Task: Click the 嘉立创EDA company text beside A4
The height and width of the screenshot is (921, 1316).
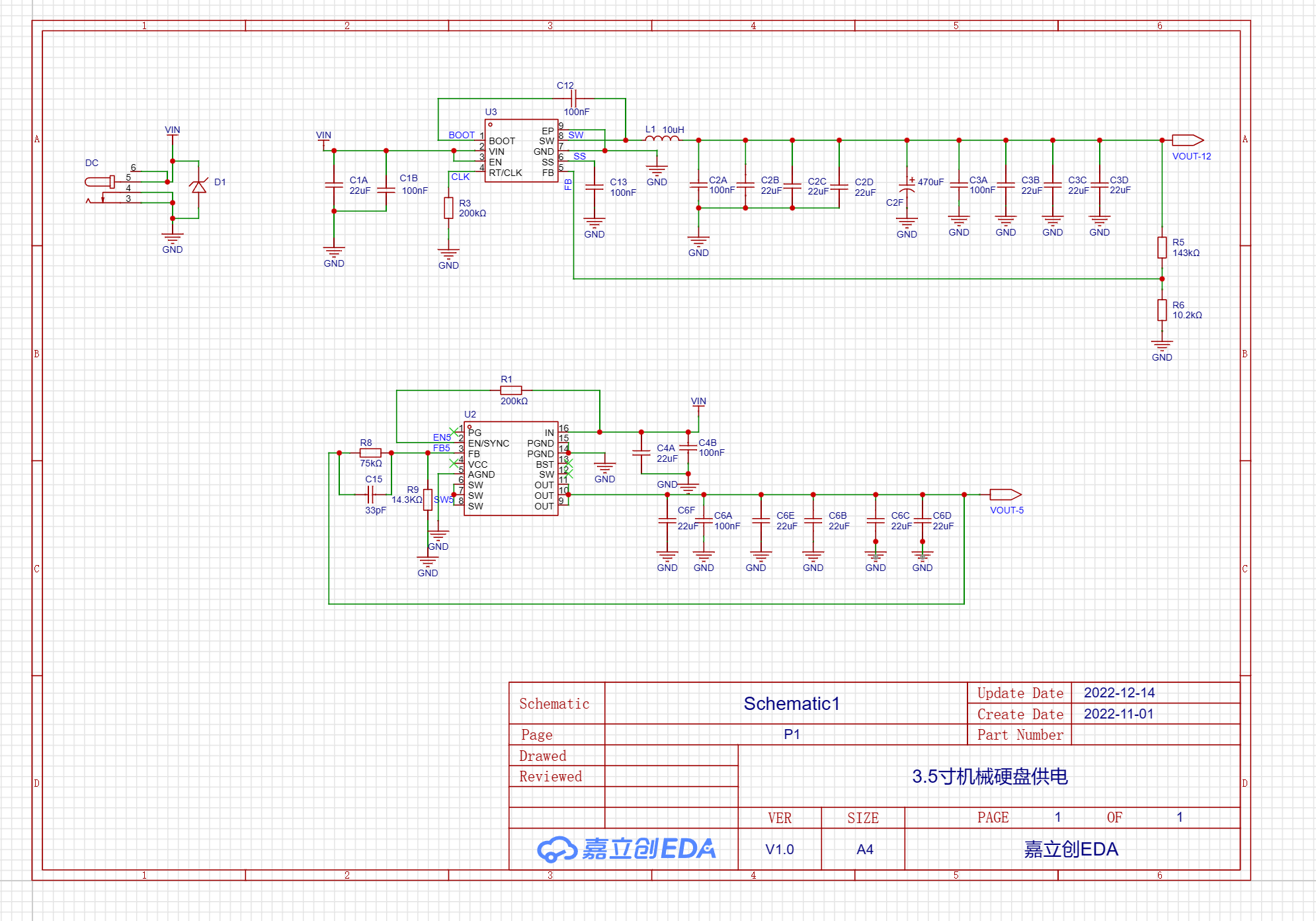Action: 1071,849
